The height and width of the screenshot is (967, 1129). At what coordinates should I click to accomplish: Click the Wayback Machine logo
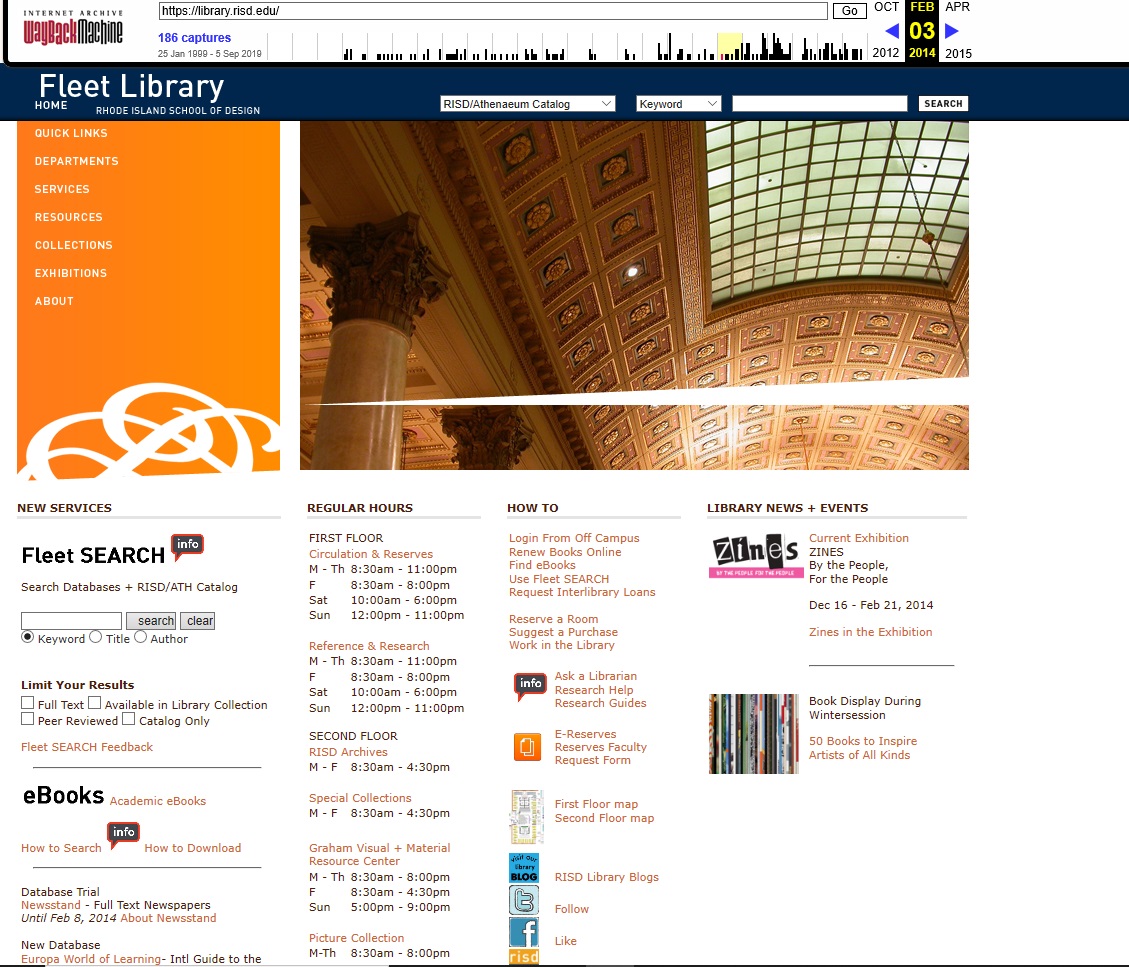click(73, 28)
